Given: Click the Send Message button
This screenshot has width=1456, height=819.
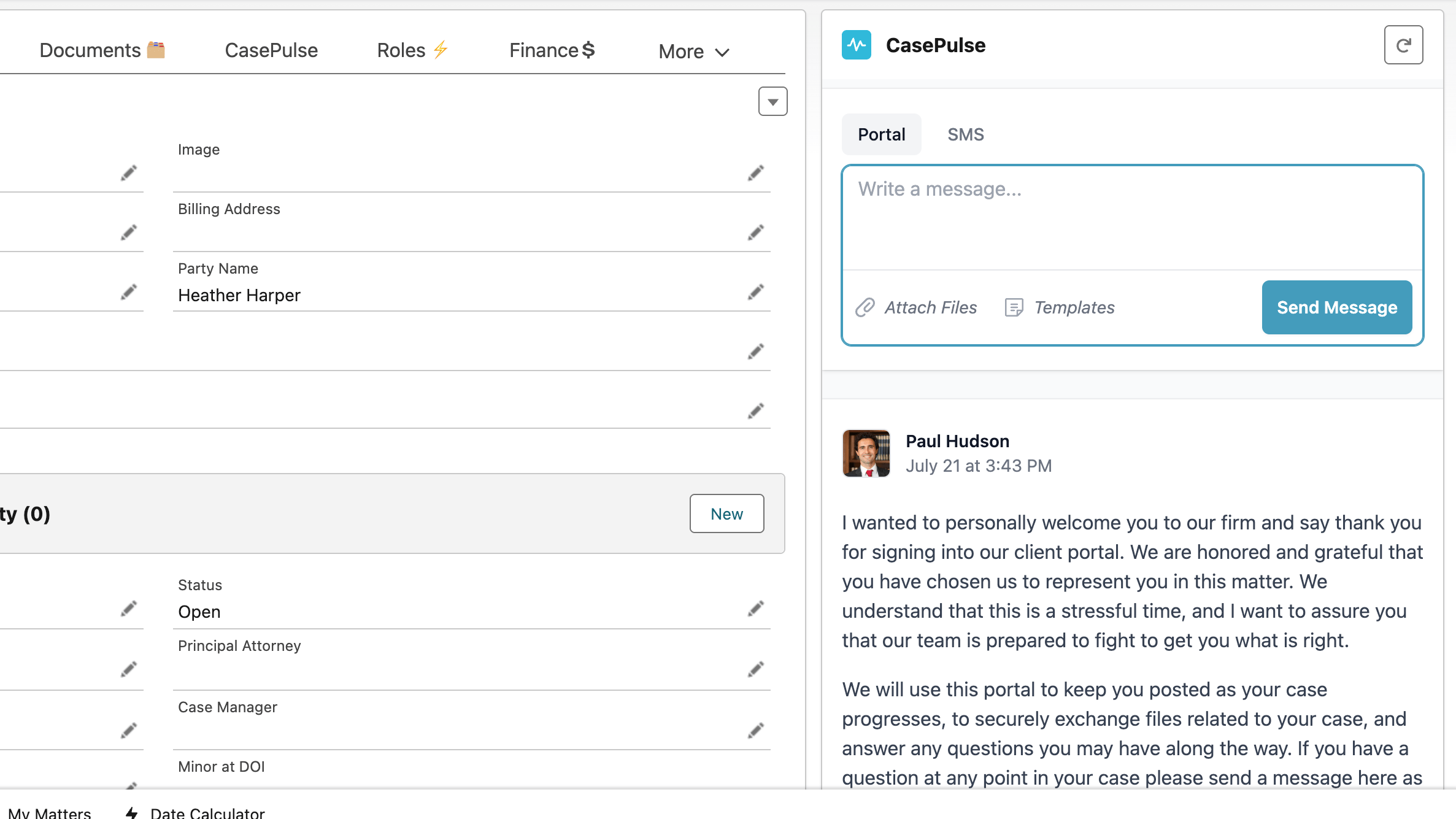Looking at the screenshot, I should pos(1336,307).
